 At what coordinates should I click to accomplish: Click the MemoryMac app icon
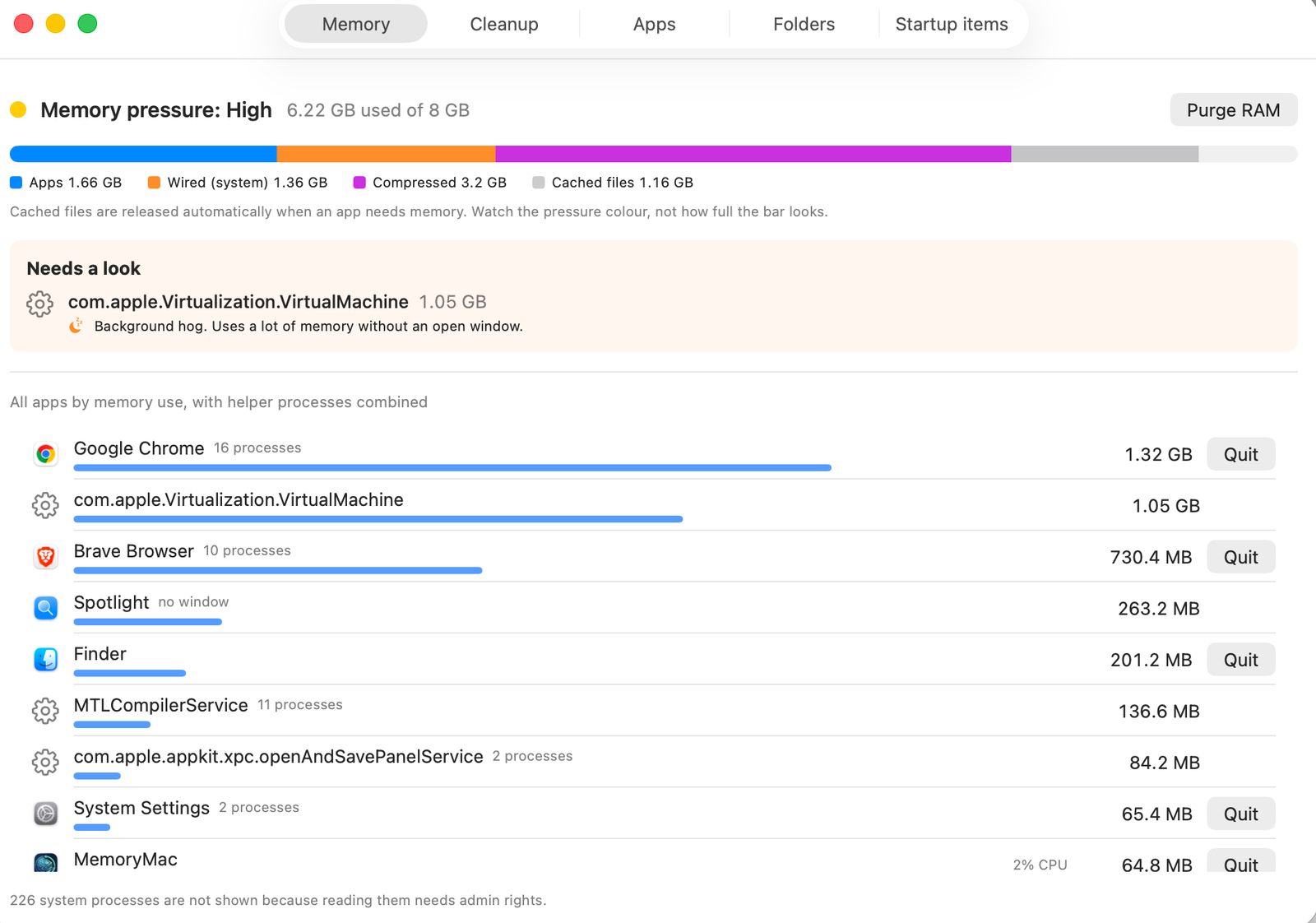46,862
